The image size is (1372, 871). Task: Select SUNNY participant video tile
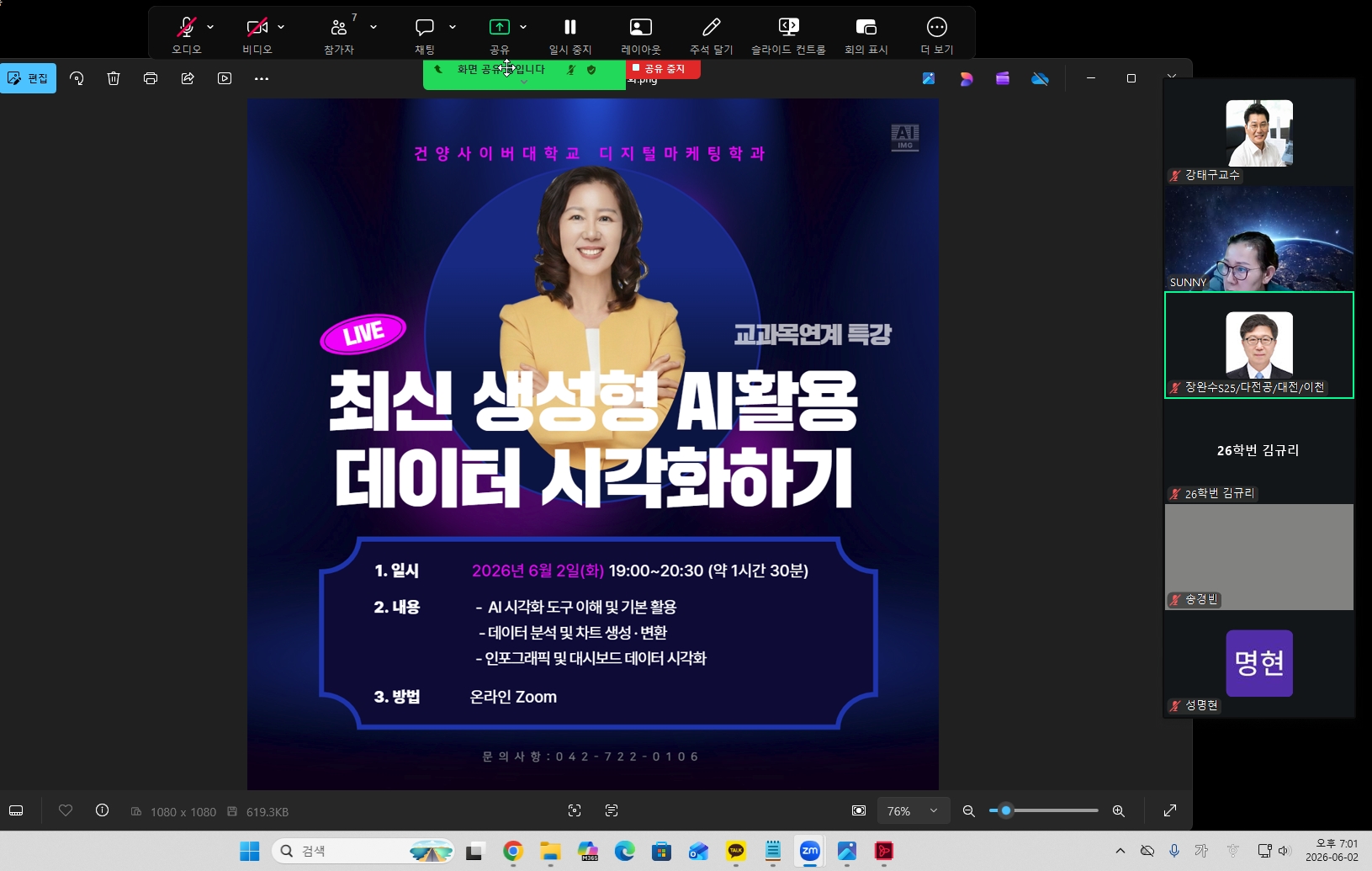pos(1259,239)
